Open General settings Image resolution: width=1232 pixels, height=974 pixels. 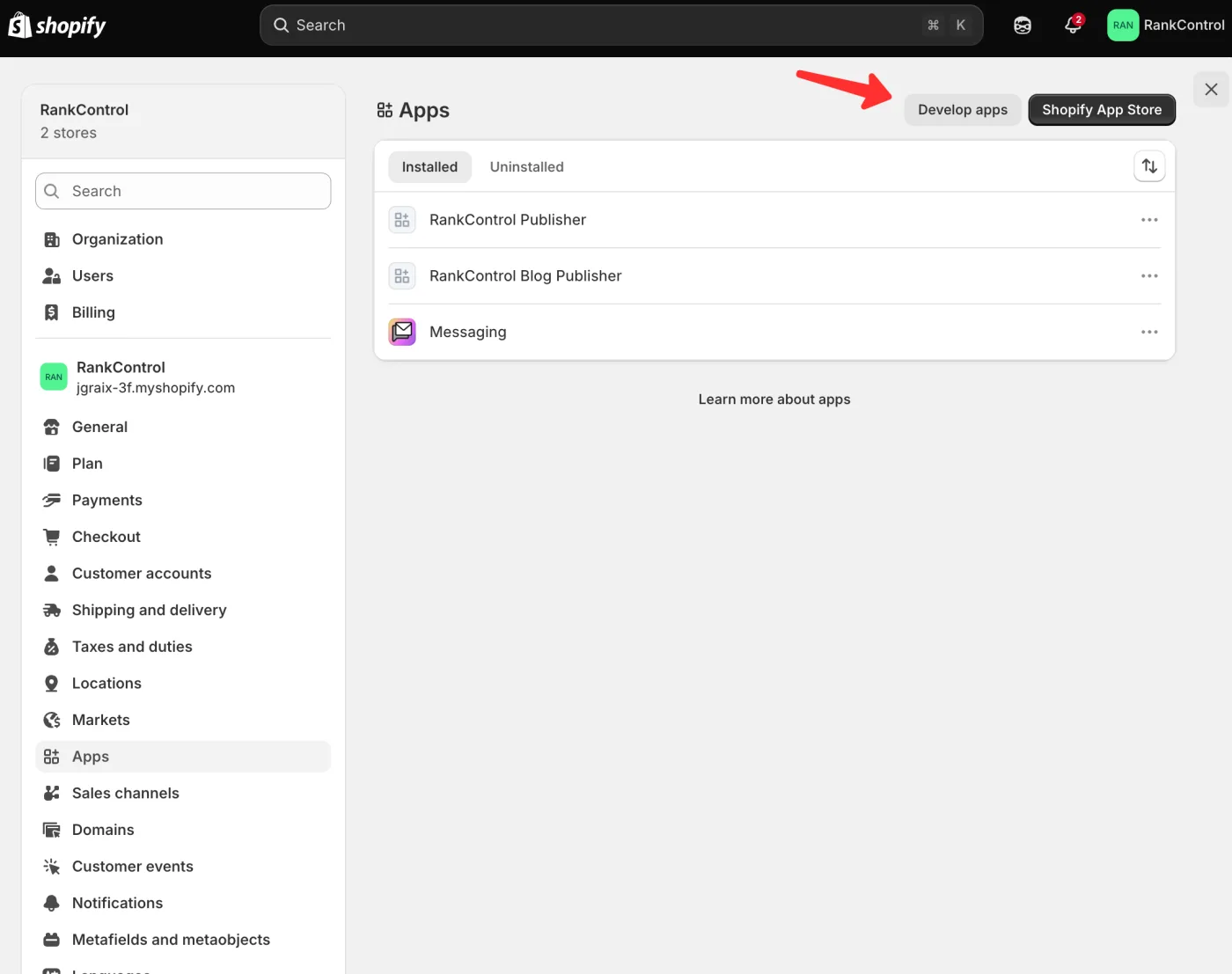pyautogui.click(x=183, y=427)
